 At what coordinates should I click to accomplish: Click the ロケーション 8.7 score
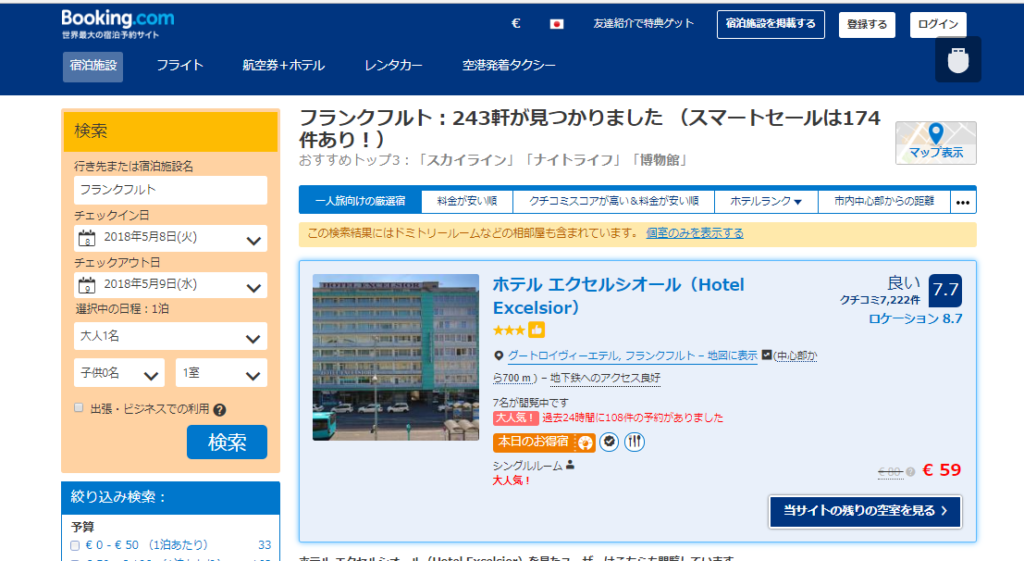915,319
